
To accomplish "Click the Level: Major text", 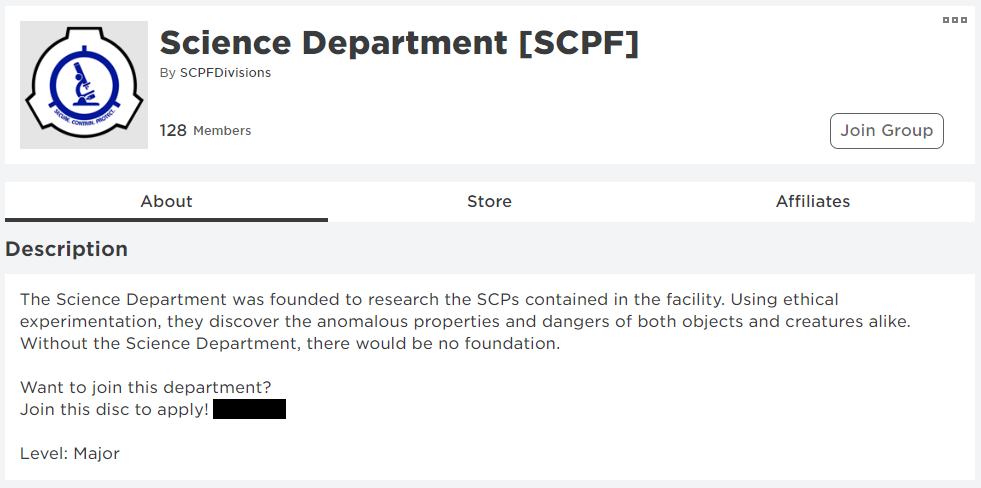I will tap(70, 453).
